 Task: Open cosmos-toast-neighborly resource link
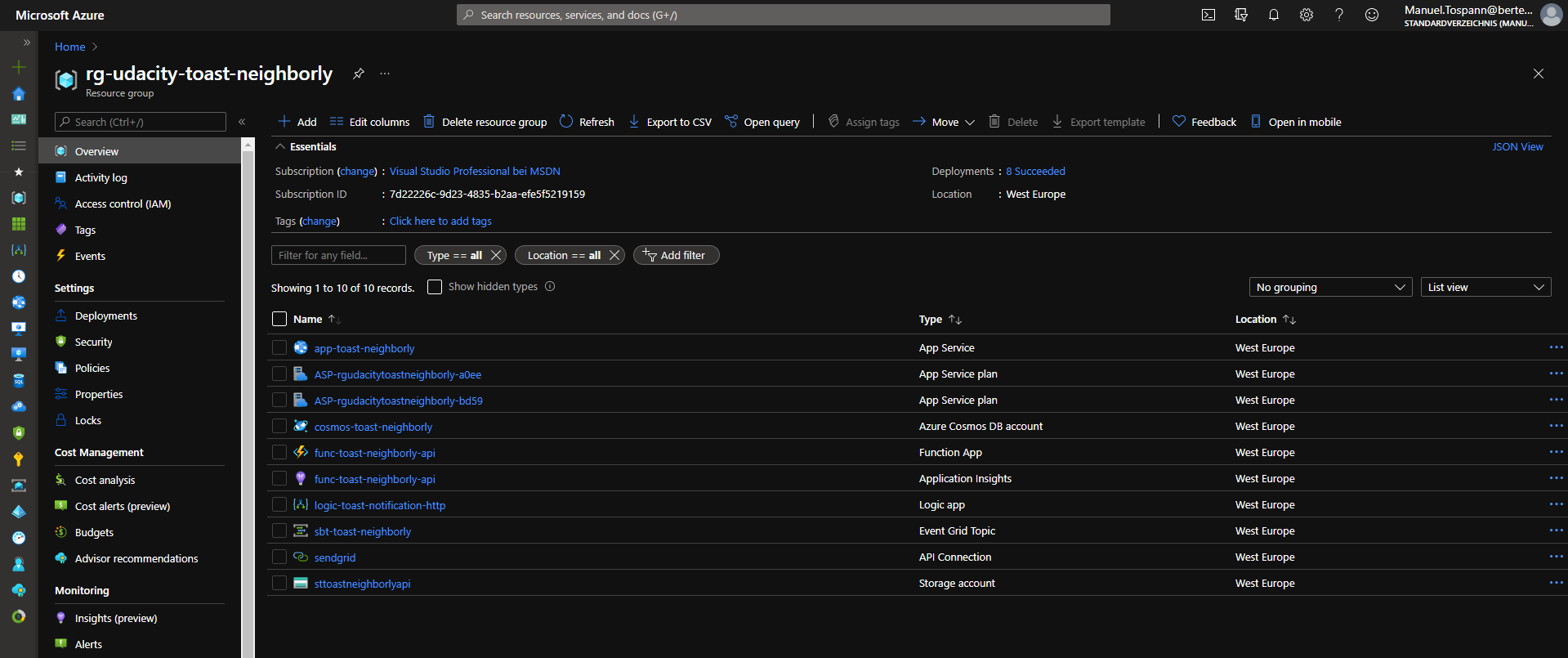pos(373,427)
